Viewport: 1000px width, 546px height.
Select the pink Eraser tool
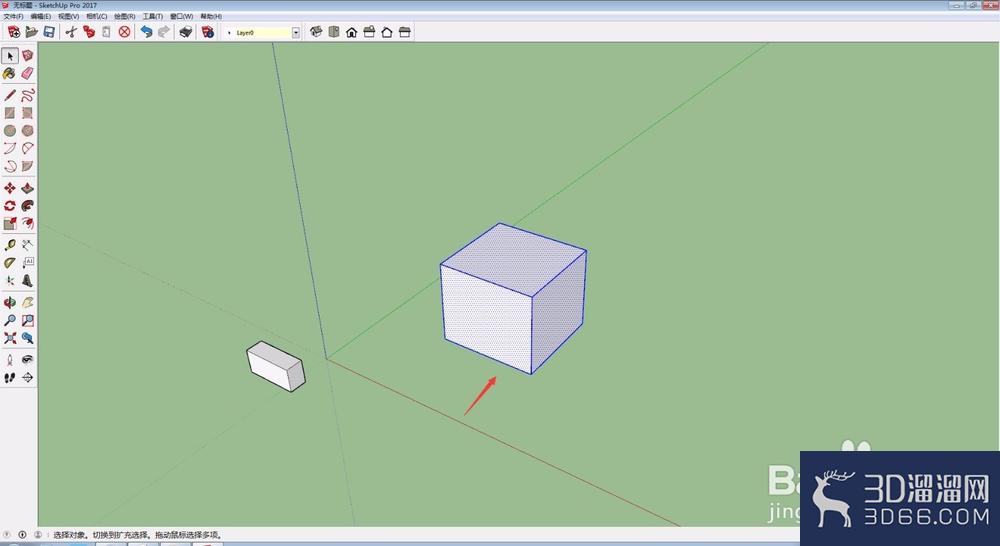pos(27,74)
